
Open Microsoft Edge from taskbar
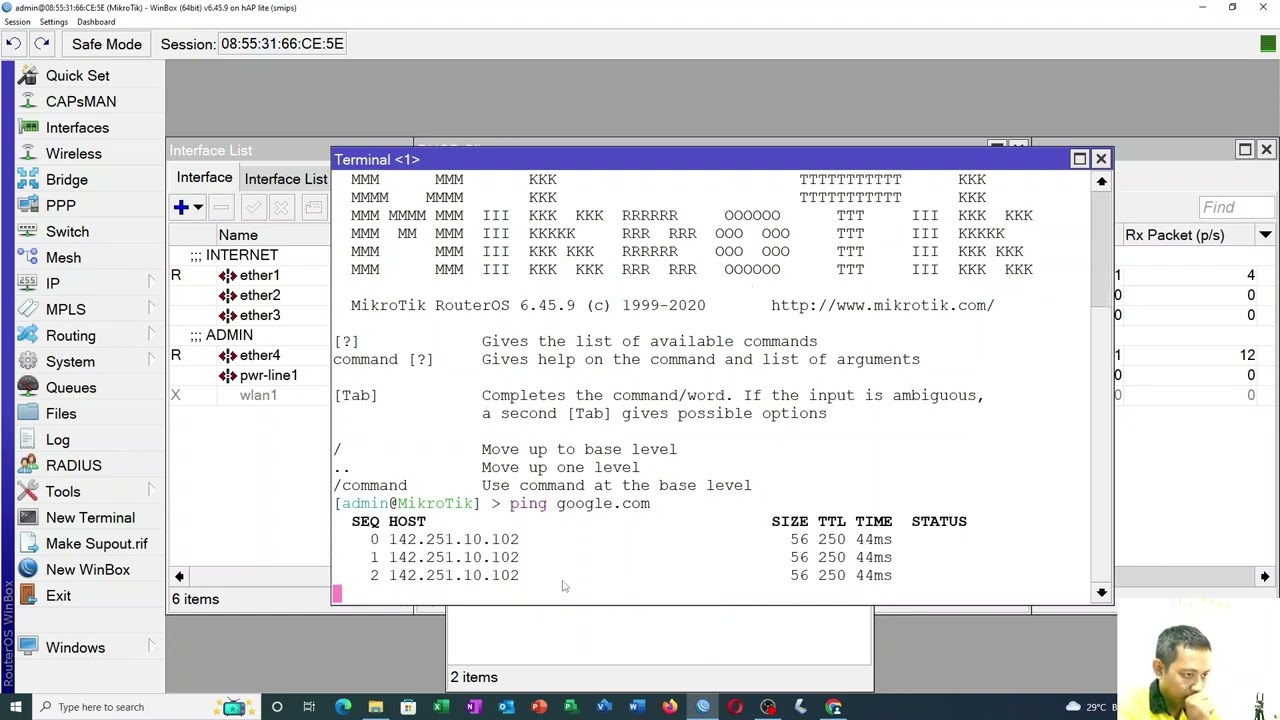(x=343, y=707)
